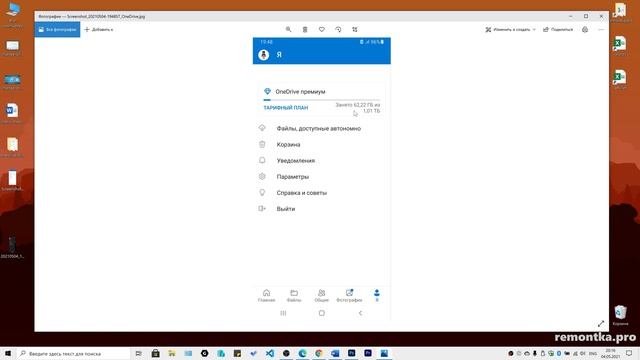Image resolution: width=640 pixels, height=360 pixels.
Task: Click the "Добавить в" button in Photos
Action: click(99, 29)
